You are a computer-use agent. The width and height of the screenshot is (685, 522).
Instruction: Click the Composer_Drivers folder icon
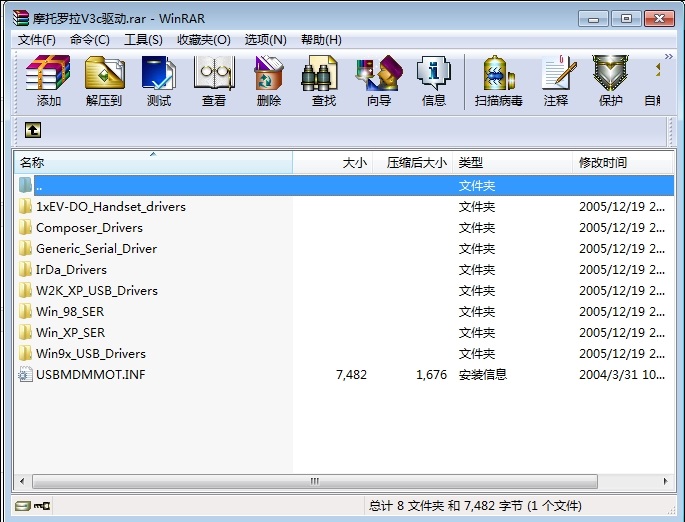[25, 227]
